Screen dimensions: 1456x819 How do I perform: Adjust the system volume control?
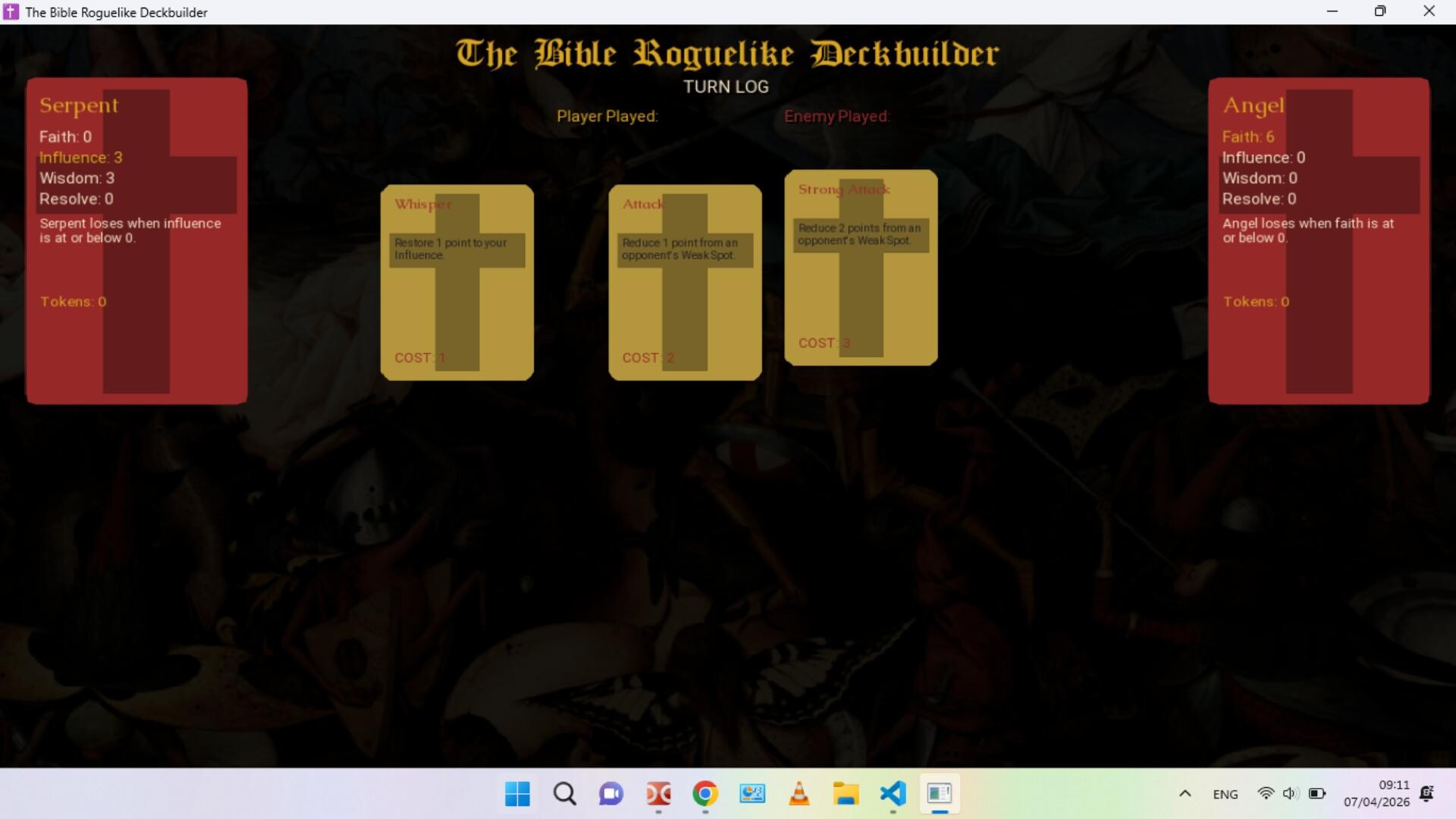tap(1291, 794)
